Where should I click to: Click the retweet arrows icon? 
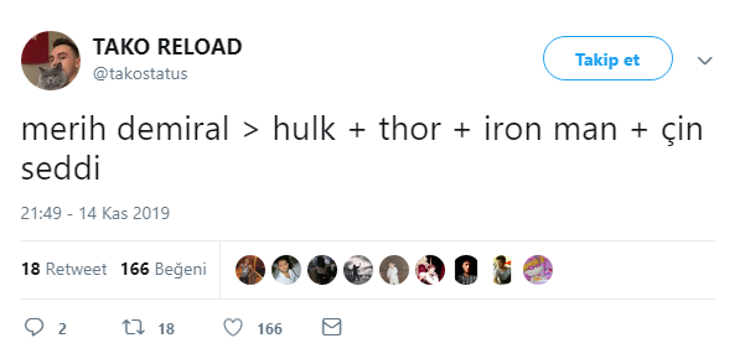click(x=133, y=328)
